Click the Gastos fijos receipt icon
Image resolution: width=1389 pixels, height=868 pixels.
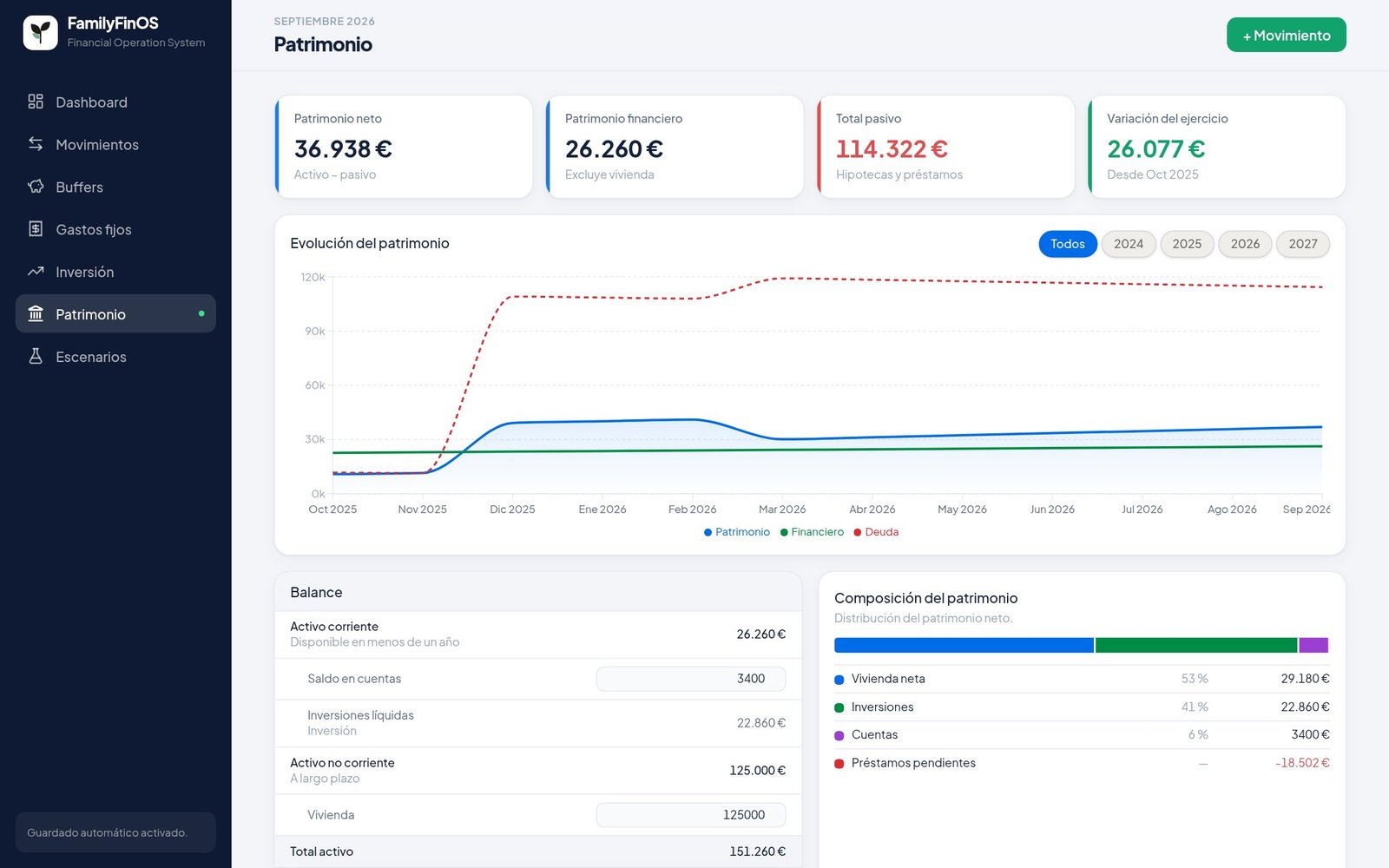(x=36, y=229)
